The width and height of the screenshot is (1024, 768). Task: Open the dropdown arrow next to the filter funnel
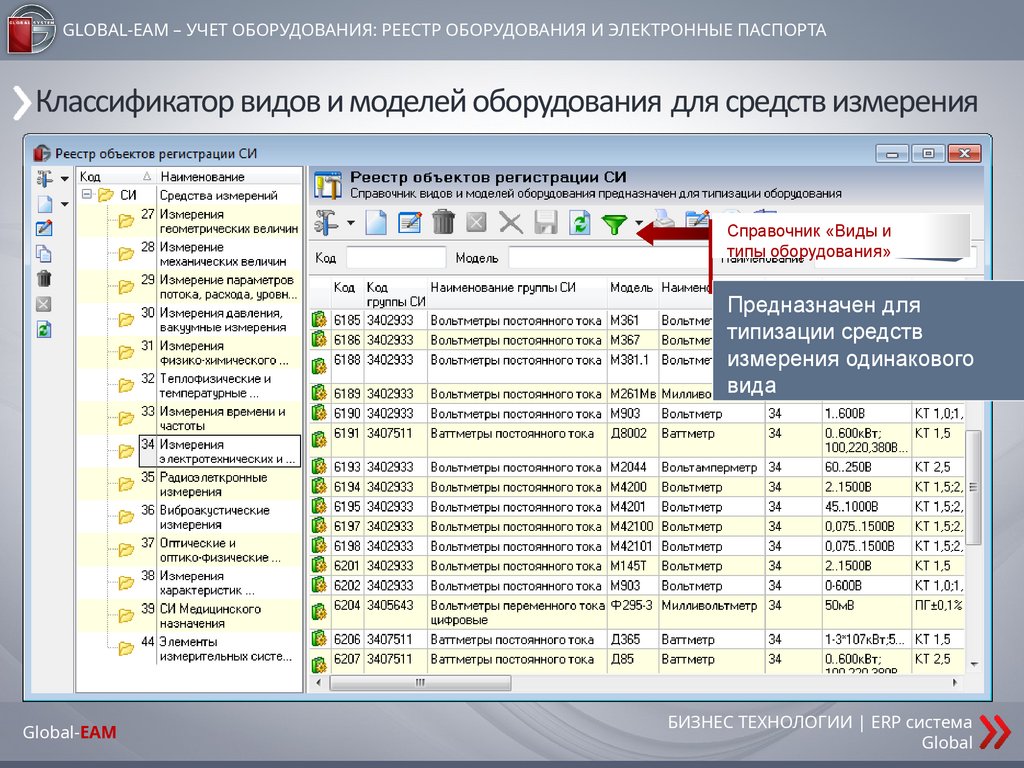pyautogui.click(x=638, y=223)
